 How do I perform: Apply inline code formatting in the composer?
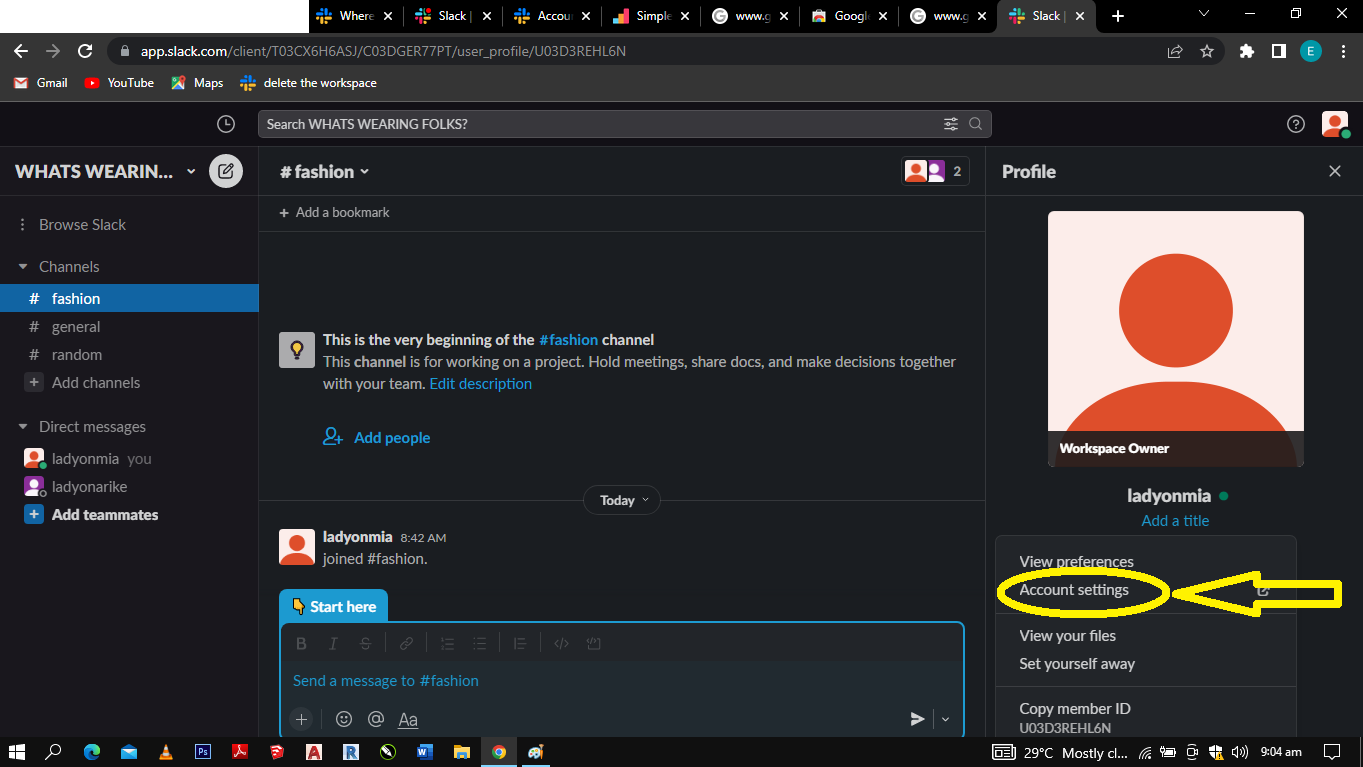tap(561, 644)
